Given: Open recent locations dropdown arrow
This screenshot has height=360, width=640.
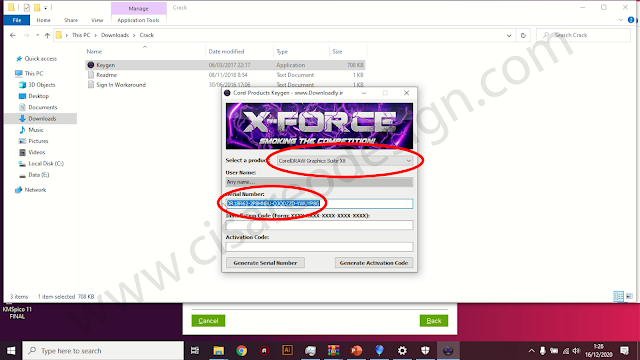Looking at the screenshot, I should pos(37,36).
